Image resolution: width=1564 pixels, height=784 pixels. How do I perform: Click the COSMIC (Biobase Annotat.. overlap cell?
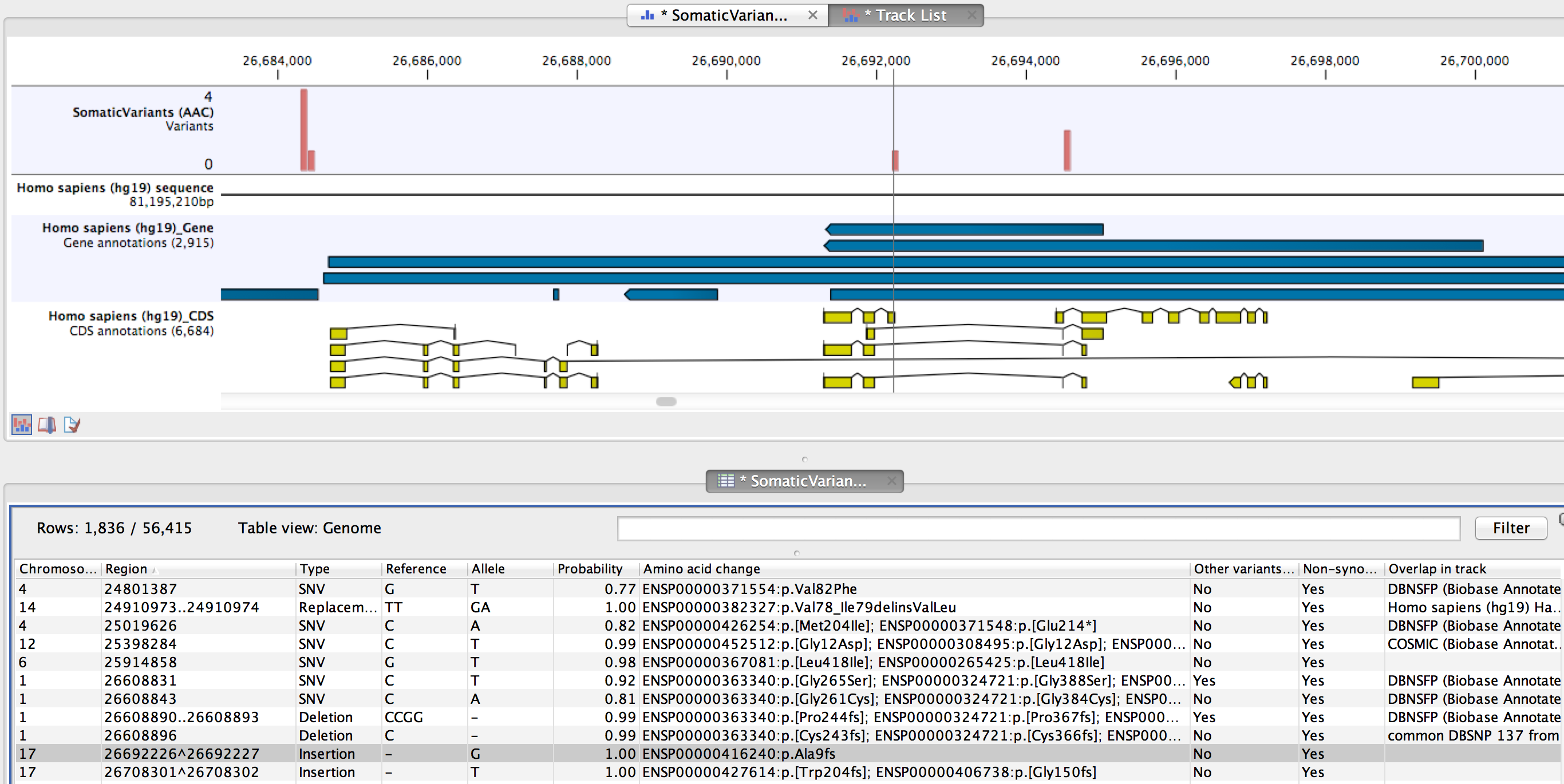pos(1473,644)
